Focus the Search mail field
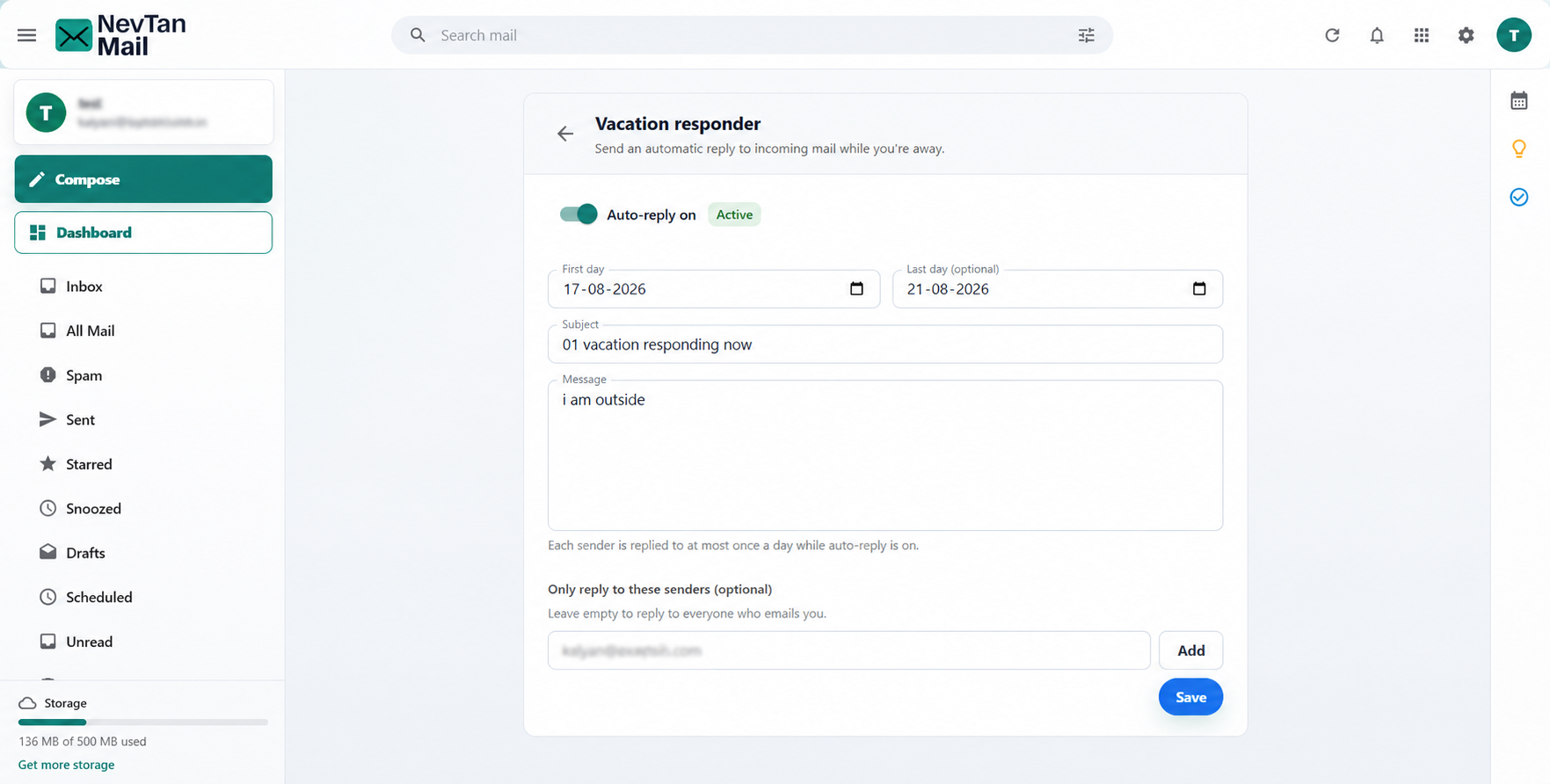Viewport: 1550px width, 784px height. pos(752,35)
